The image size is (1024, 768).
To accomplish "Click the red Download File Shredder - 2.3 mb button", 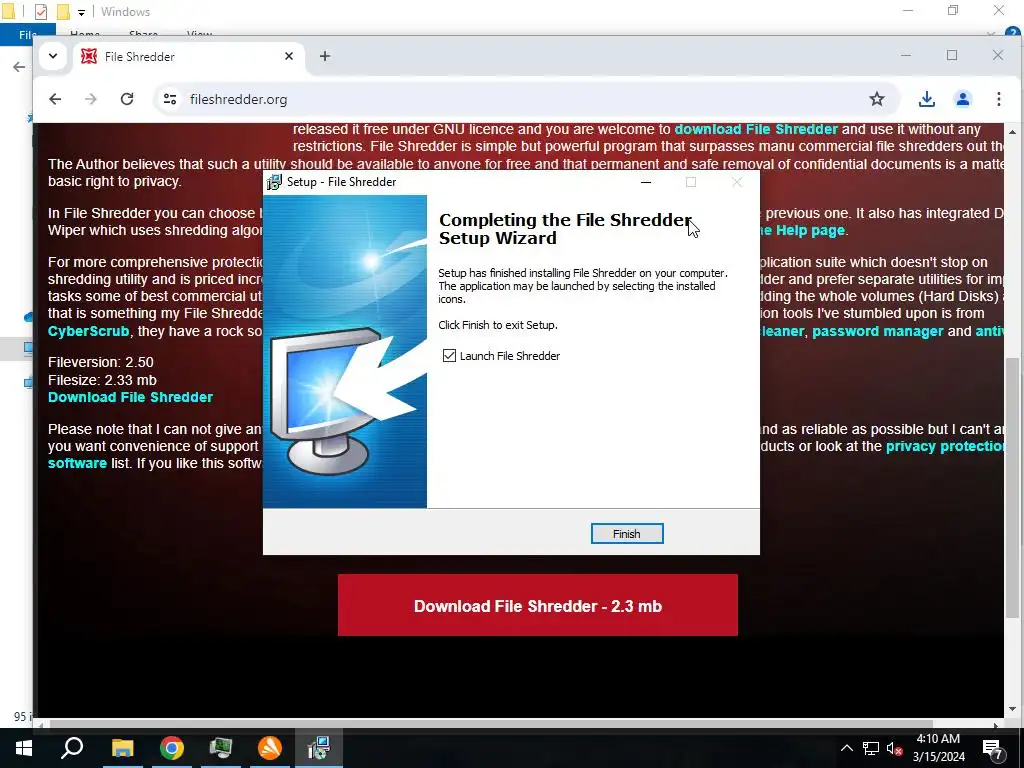I will click(x=537, y=605).
